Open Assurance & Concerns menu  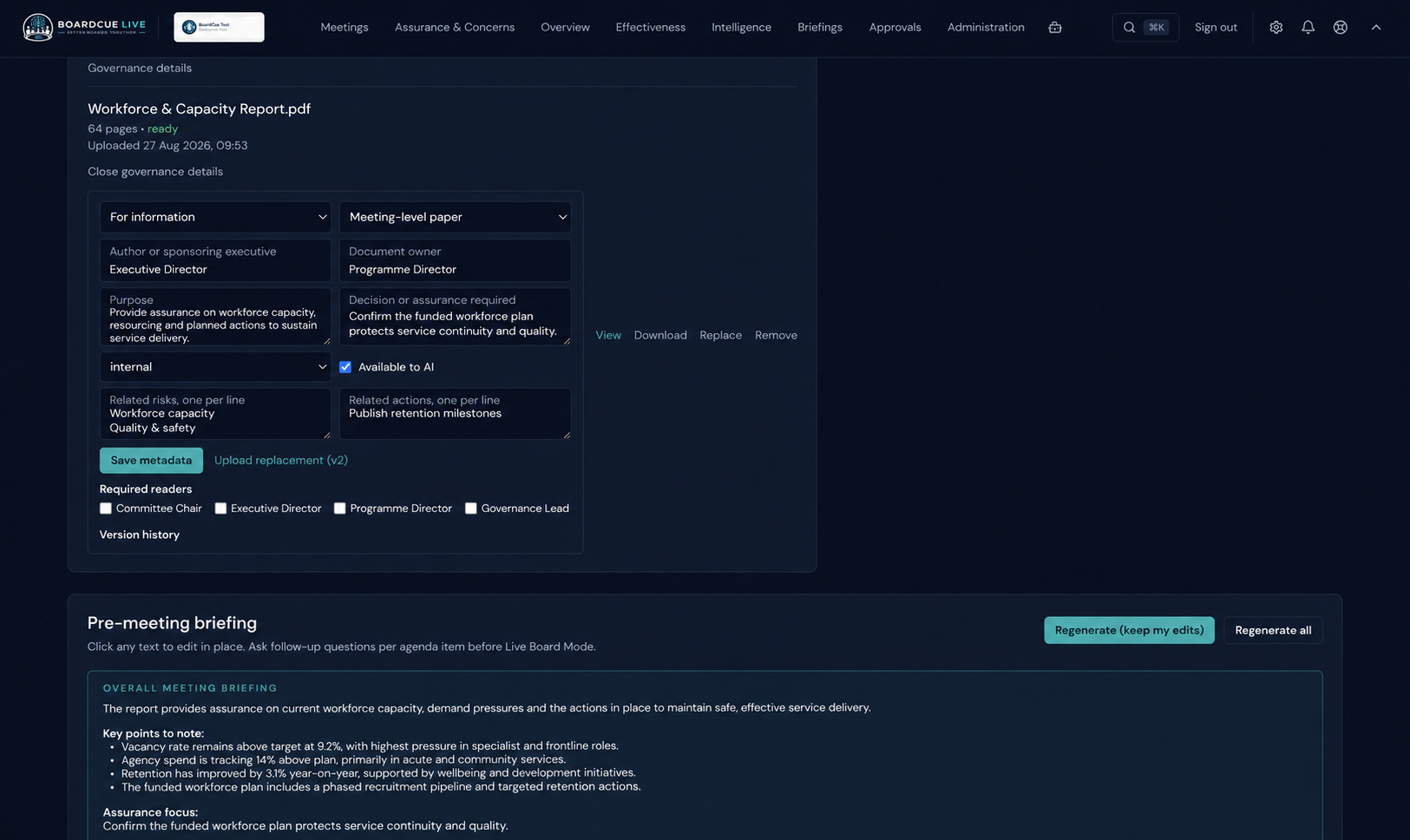pyautogui.click(x=455, y=27)
